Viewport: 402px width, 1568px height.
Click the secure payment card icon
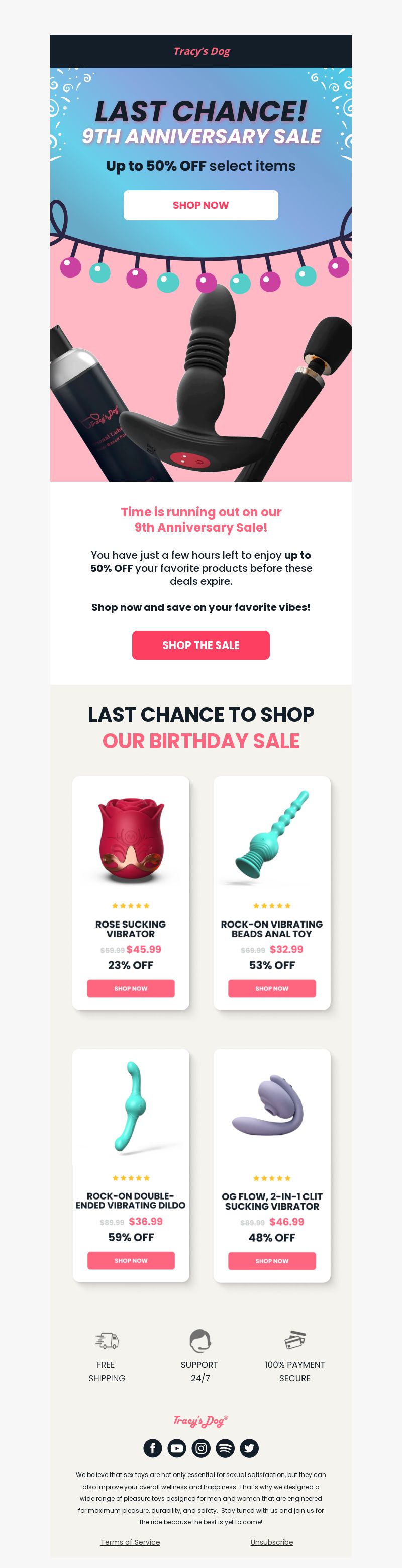295,1340
